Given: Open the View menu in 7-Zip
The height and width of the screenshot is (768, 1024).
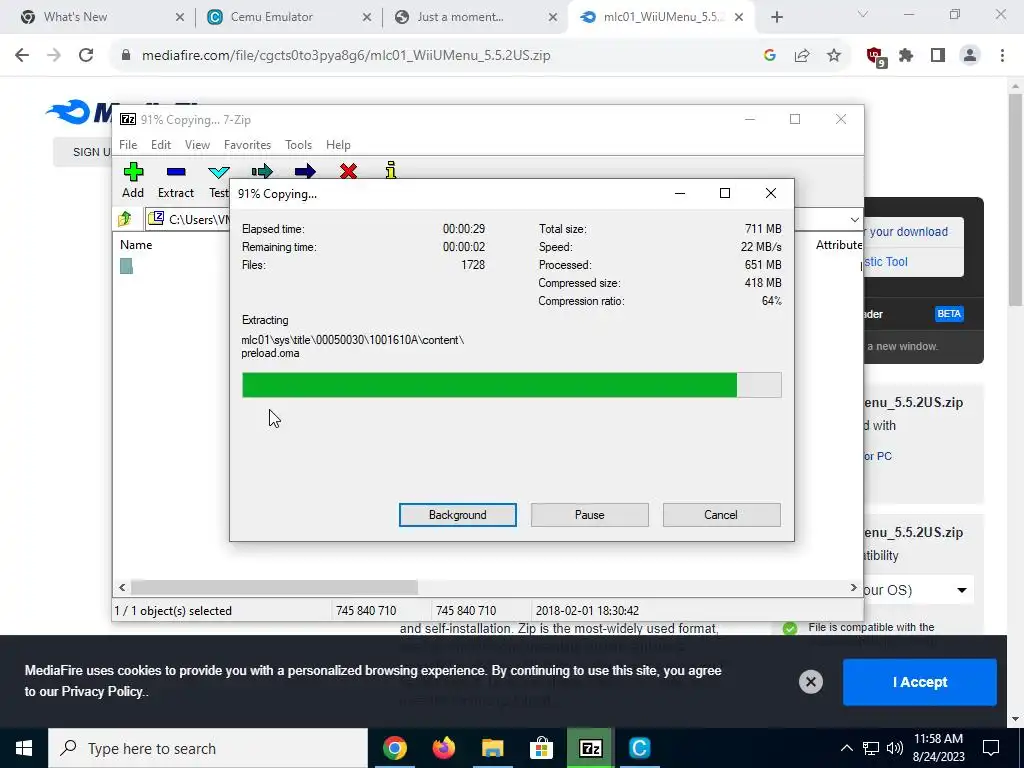Looking at the screenshot, I should pos(197,145).
